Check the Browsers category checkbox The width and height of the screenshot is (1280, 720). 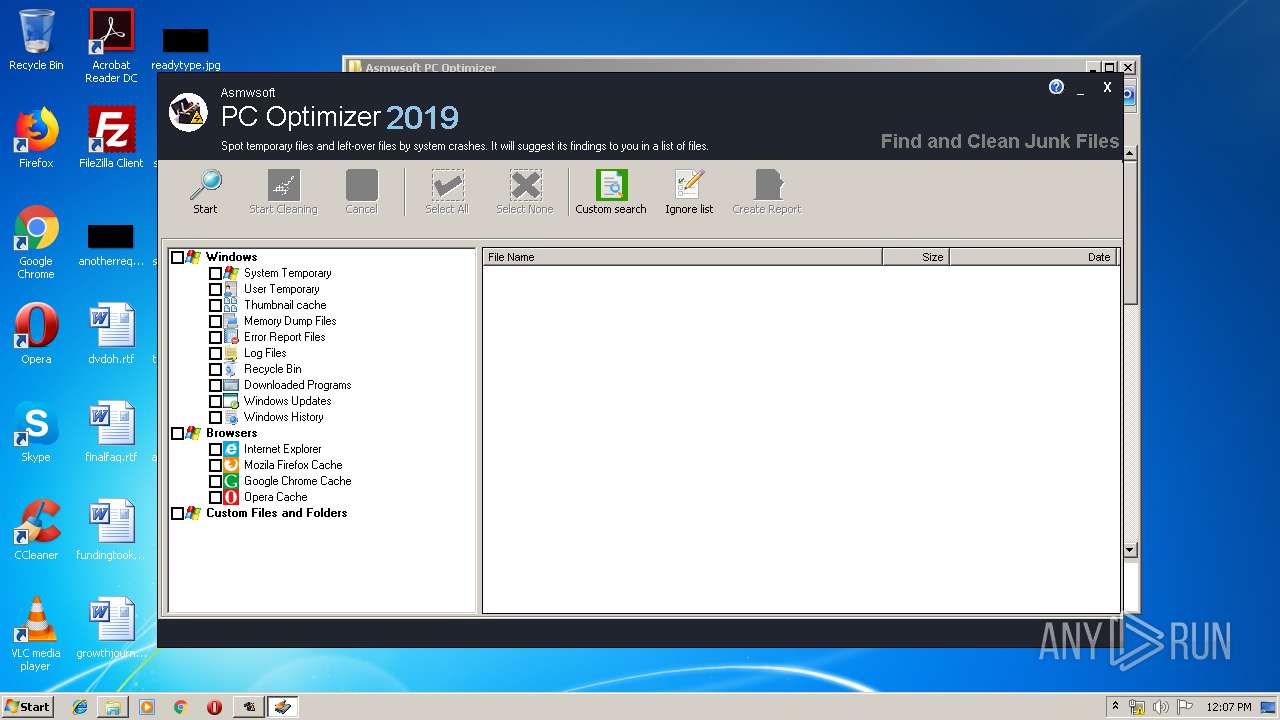[178, 433]
